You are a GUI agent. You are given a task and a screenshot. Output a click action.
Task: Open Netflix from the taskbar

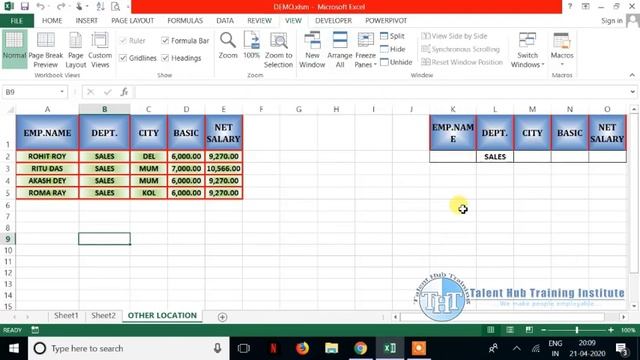click(x=273, y=348)
